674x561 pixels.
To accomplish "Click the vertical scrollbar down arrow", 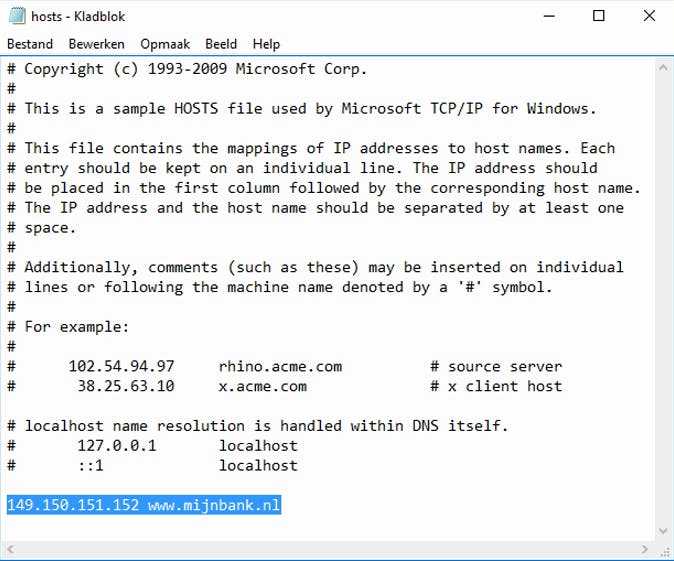I will click(x=664, y=531).
